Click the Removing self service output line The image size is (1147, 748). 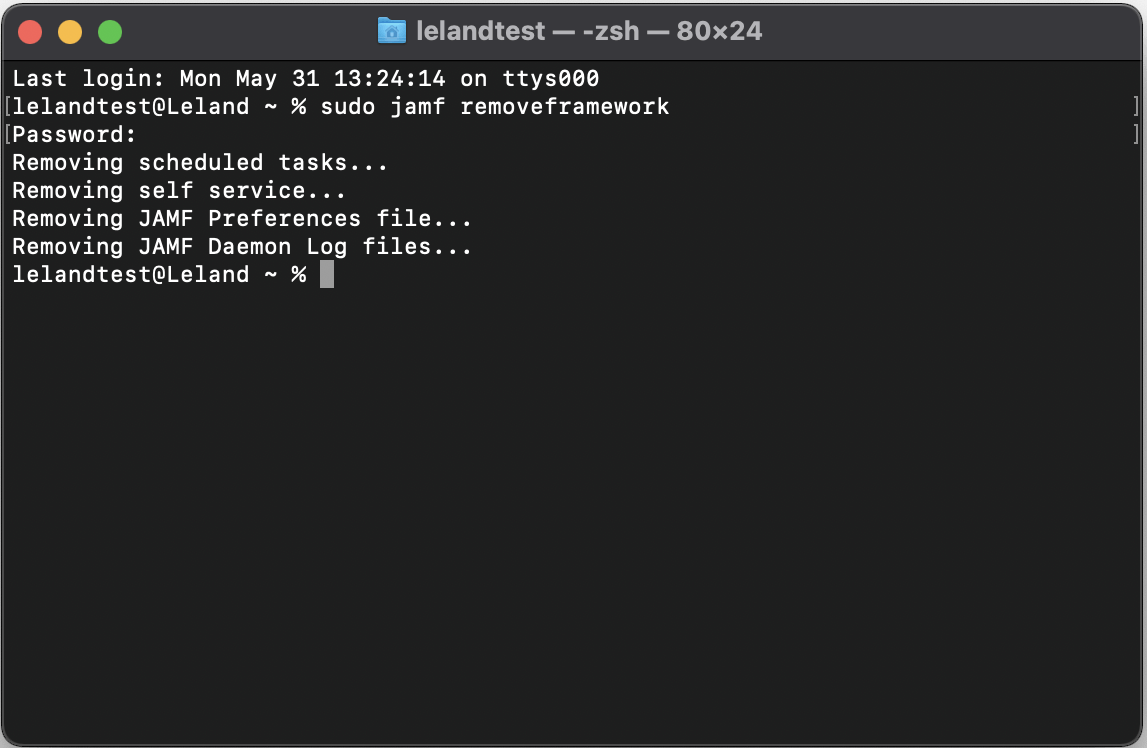point(180,190)
